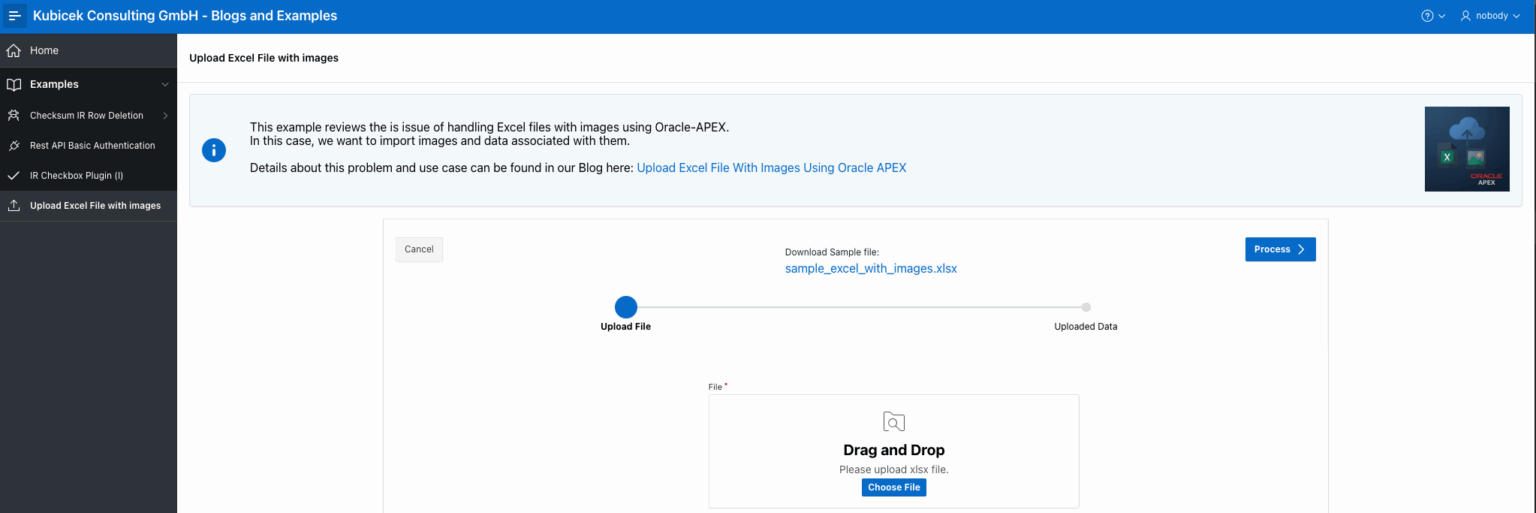
Task: Click the 'Upload File' step label
Action: [626, 327]
